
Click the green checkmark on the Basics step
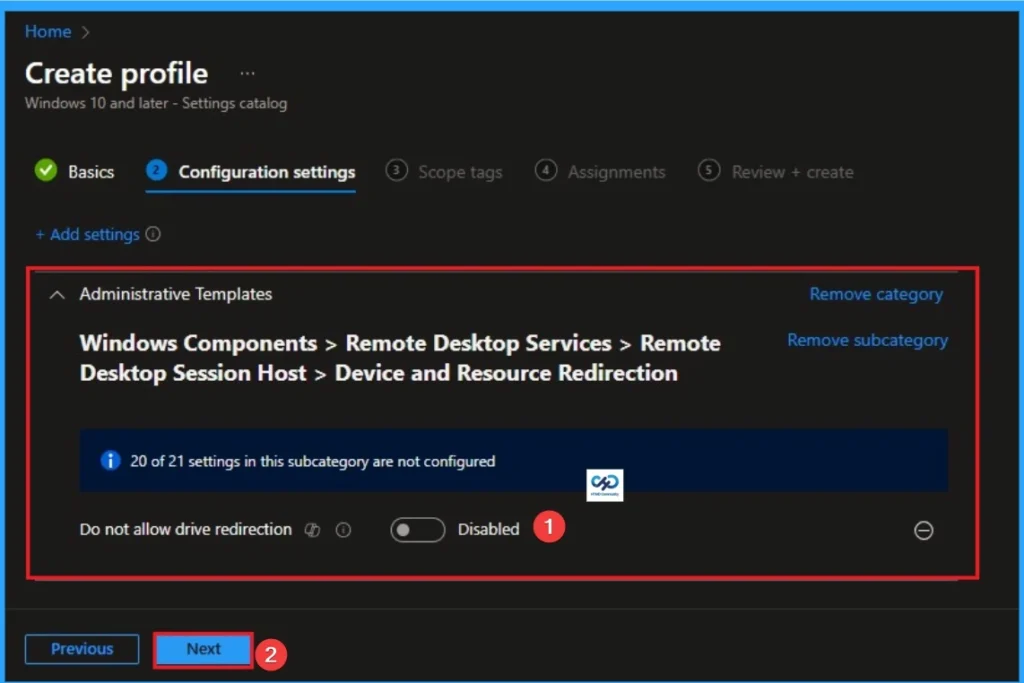coord(45,171)
